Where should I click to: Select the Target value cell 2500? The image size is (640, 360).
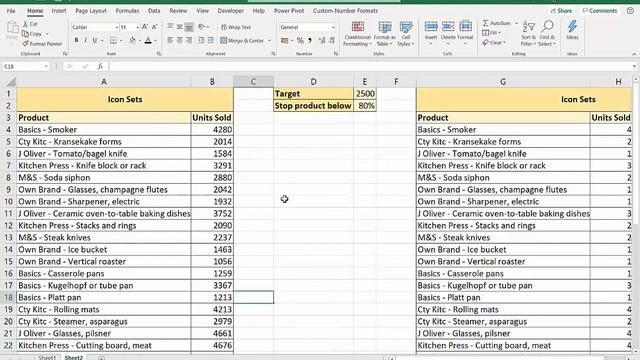click(x=365, y=93)
